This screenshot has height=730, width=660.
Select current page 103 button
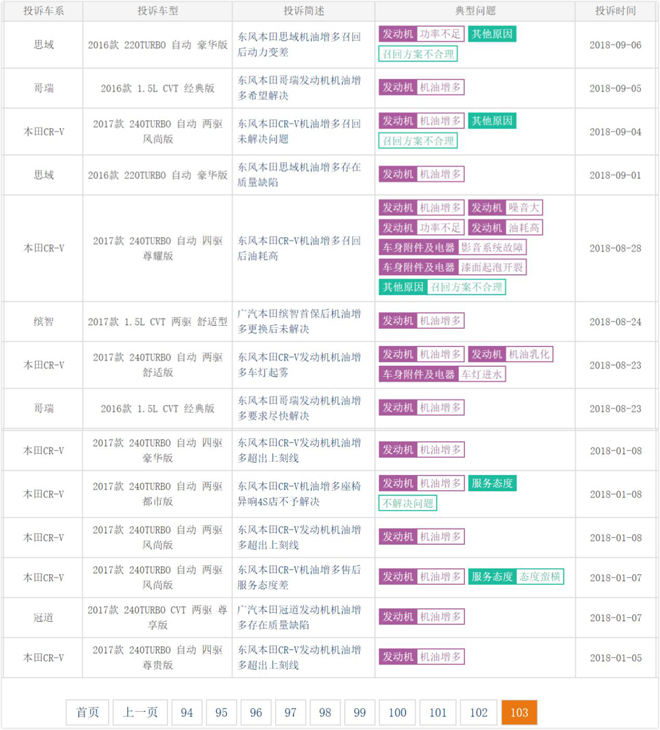[x=519, y=712]
